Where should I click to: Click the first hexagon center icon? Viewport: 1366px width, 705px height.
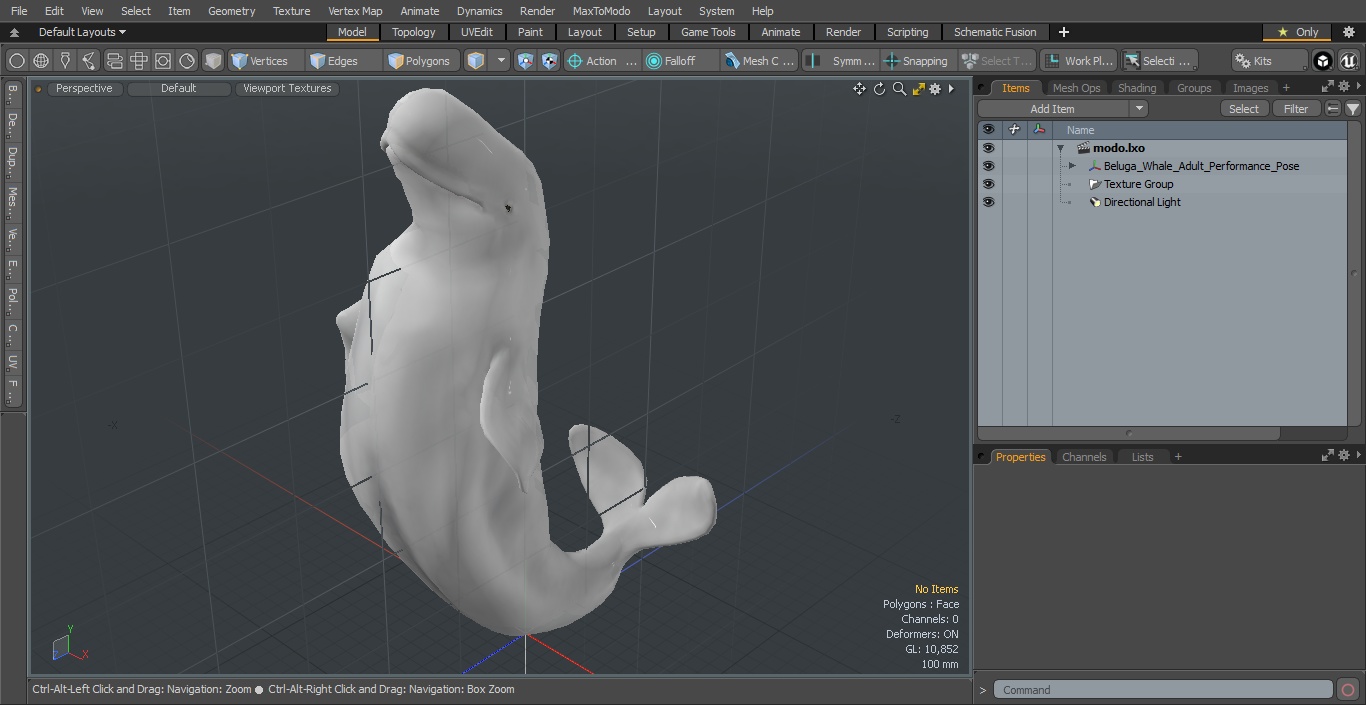pyautogui.click(x=526, y=61)
